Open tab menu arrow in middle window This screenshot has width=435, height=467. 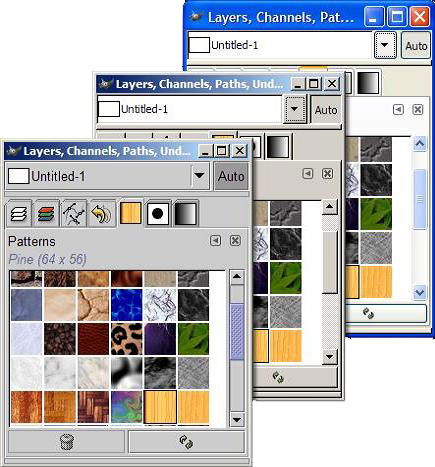click(308, 173)
